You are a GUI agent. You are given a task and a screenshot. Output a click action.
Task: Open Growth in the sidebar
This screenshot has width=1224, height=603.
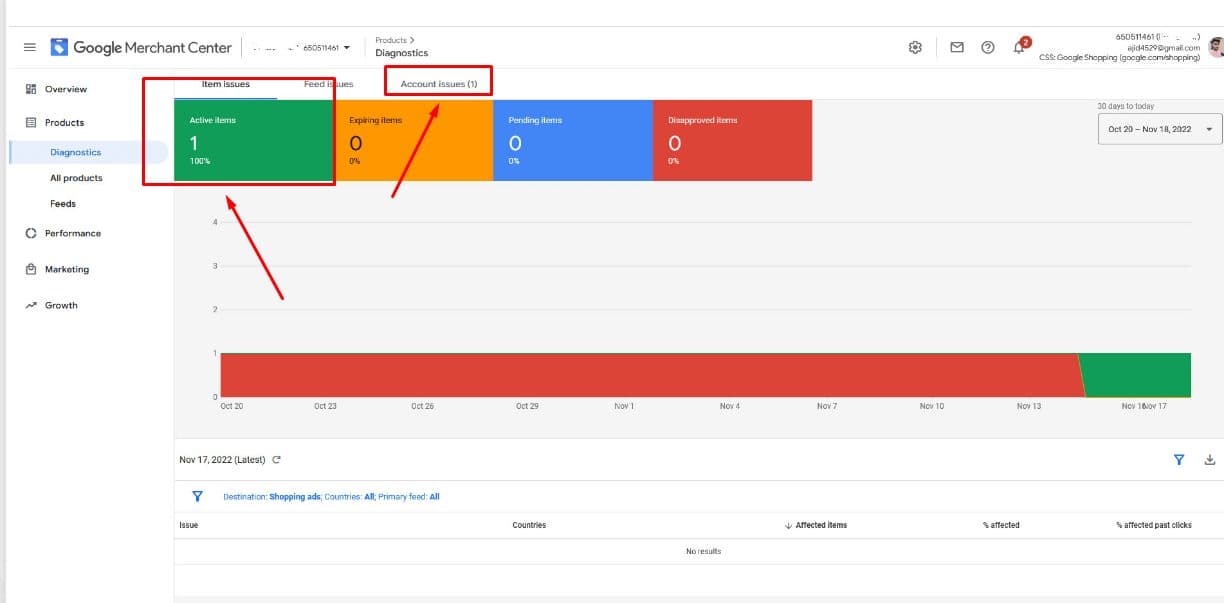61,305
